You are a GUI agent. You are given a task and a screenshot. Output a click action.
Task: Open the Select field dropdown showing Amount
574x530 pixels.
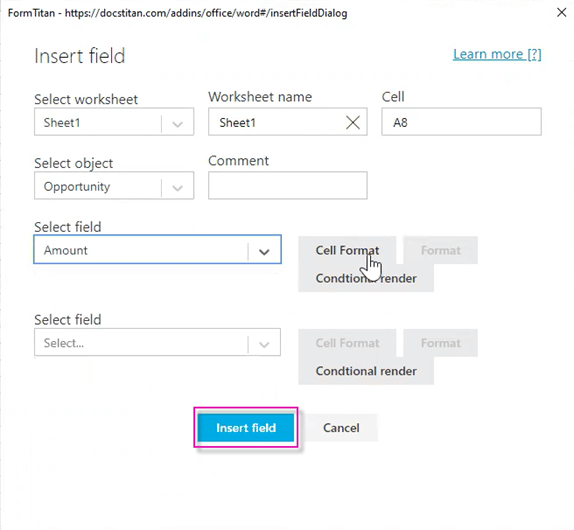coord(157,249)
